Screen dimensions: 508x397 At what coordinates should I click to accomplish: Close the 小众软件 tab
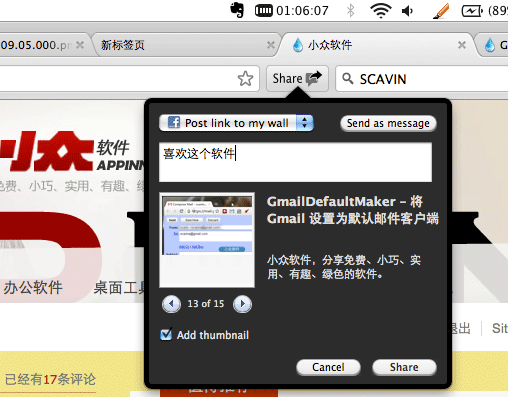[462, 45]
